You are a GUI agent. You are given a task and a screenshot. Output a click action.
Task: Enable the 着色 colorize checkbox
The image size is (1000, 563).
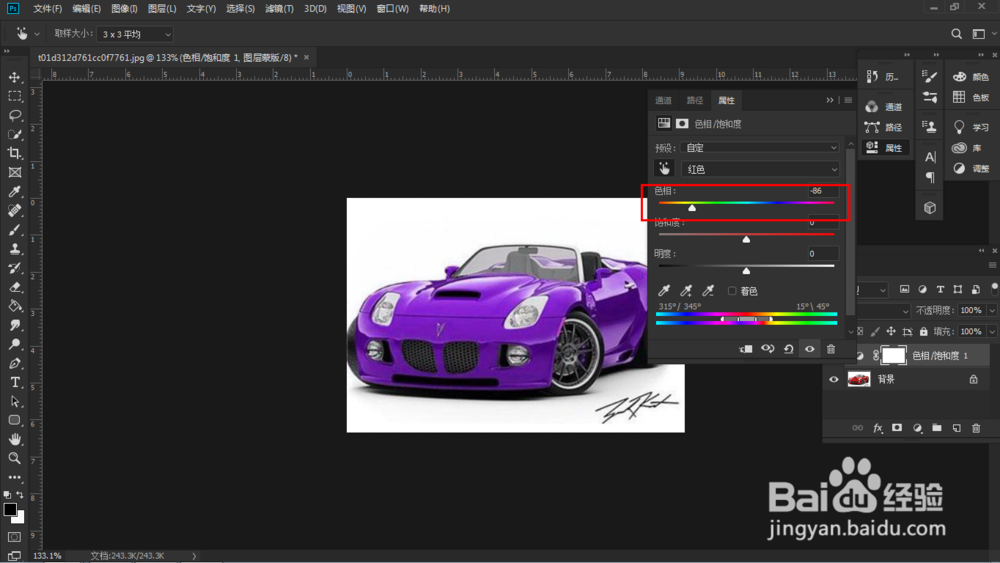732,291
